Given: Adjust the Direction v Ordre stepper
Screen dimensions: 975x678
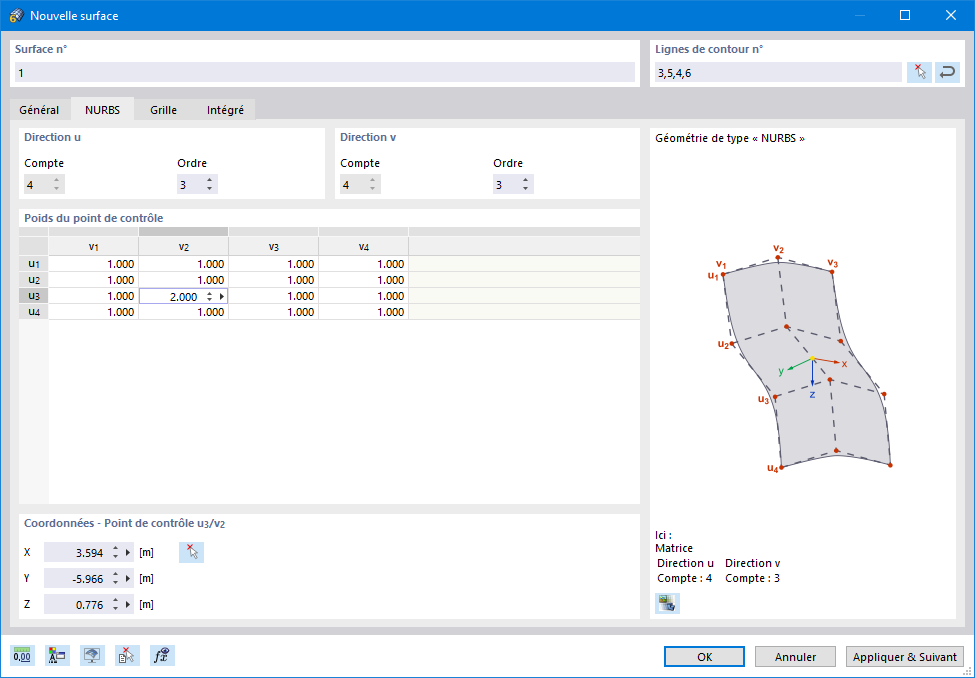Looking at the screenshot, I should pyautogui.click(x=525, y=185).
